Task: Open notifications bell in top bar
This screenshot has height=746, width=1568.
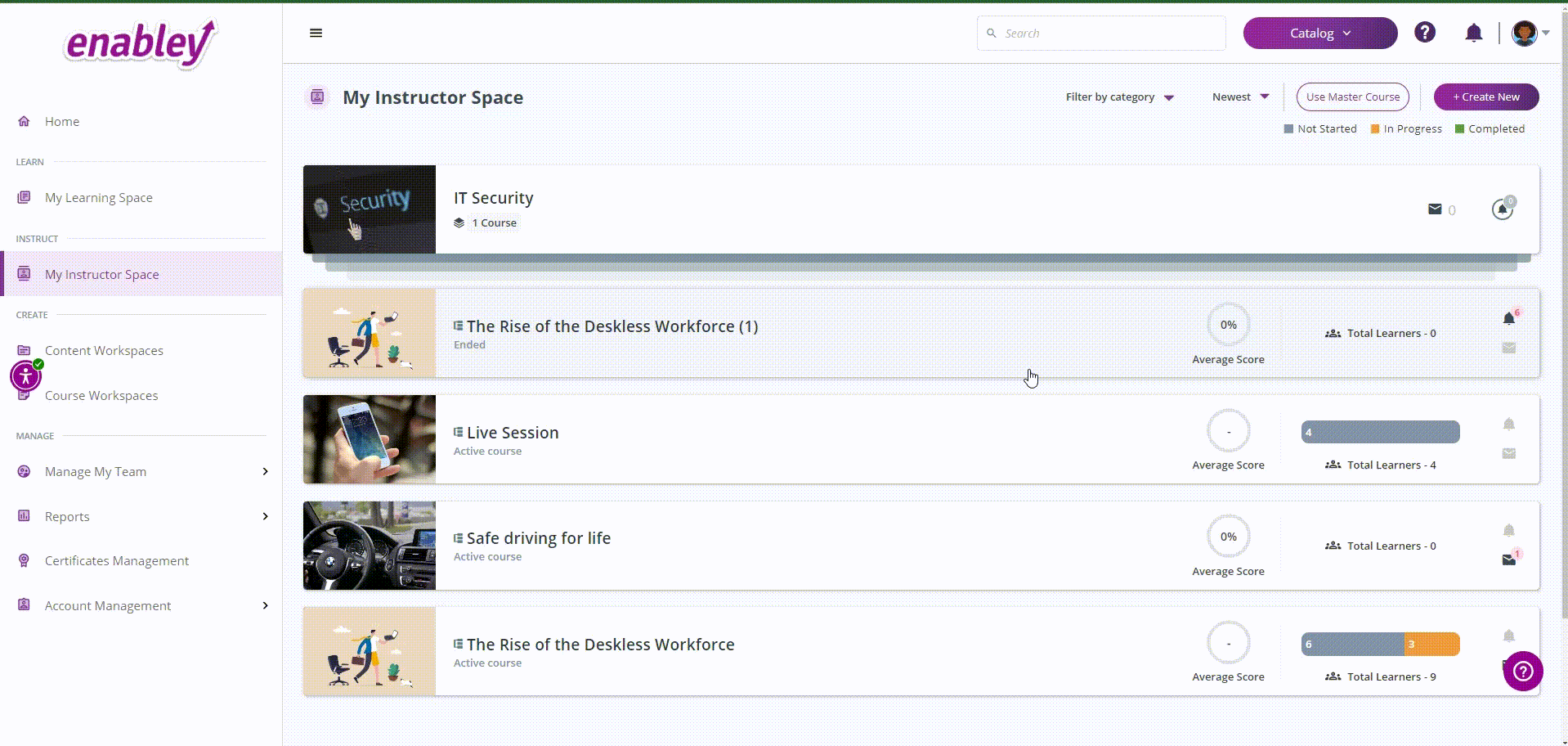Action: (x=1473, y=33)
